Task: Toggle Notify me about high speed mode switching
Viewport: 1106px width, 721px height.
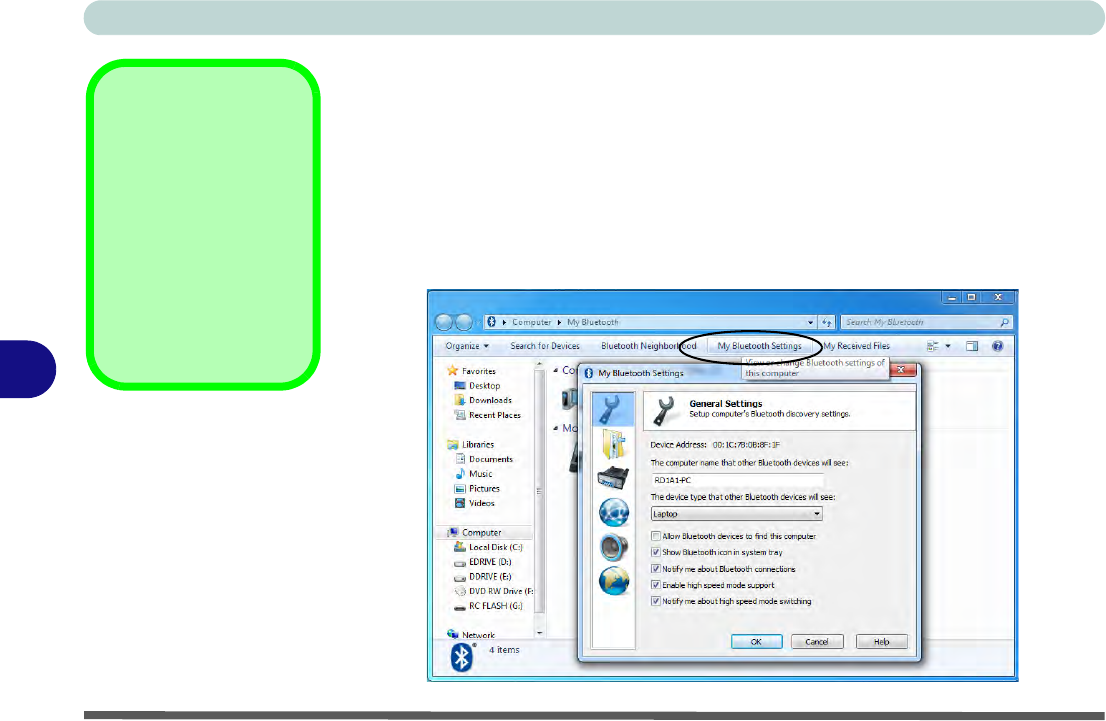Action: pos(656,601)
